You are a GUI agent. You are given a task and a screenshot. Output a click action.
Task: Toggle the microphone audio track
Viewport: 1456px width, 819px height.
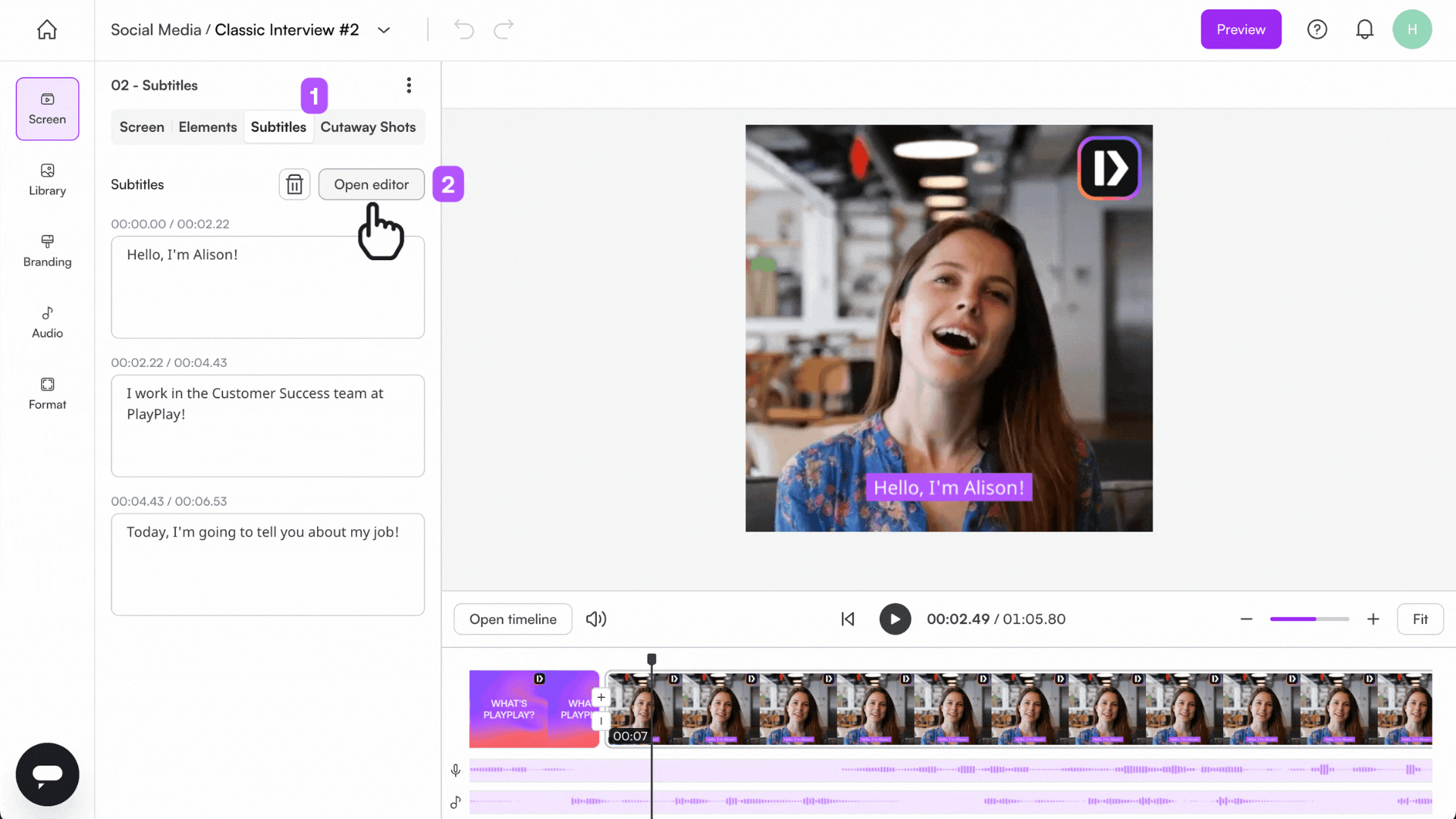tap(456, 770)
